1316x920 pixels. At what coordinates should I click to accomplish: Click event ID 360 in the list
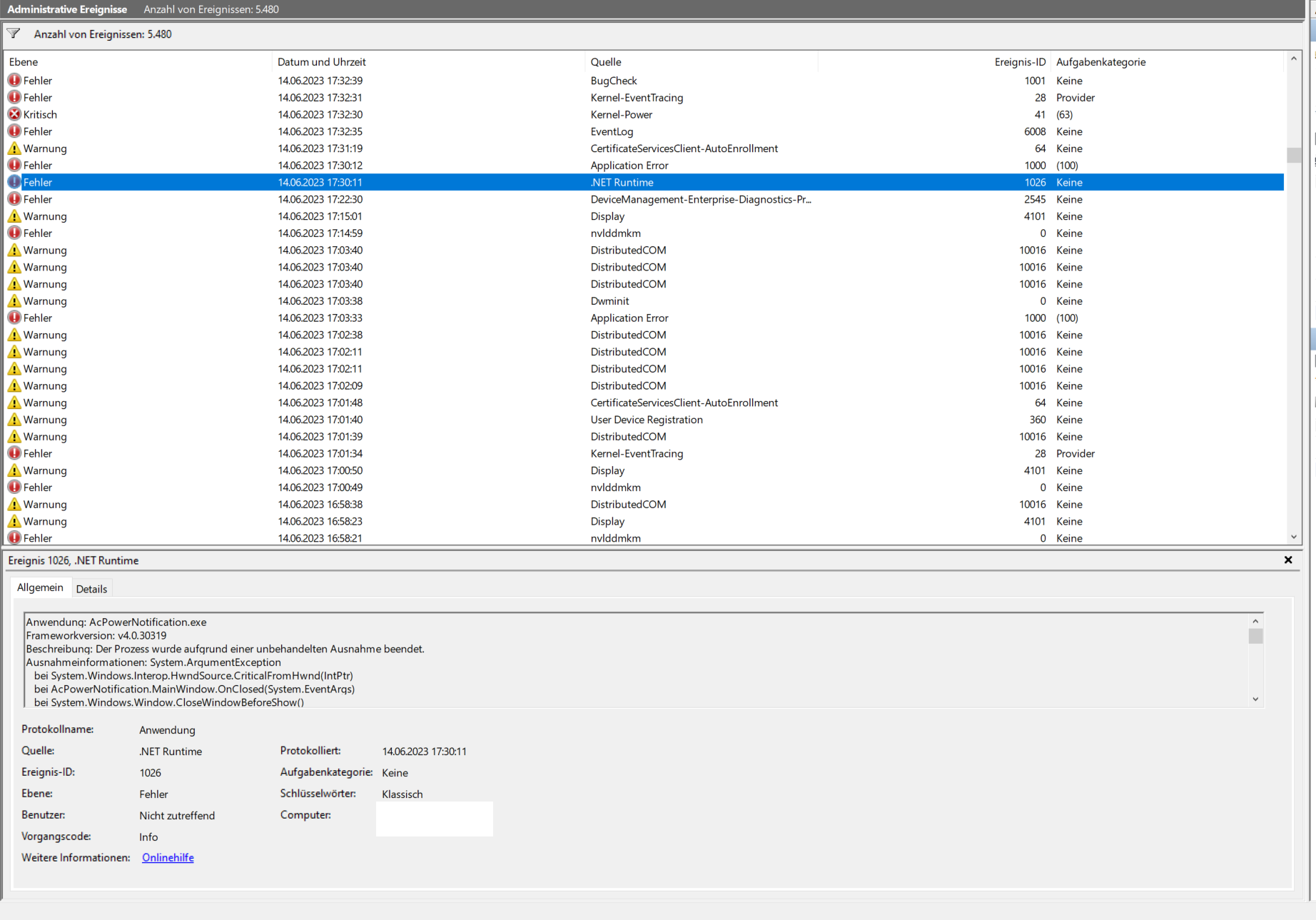1038,420
